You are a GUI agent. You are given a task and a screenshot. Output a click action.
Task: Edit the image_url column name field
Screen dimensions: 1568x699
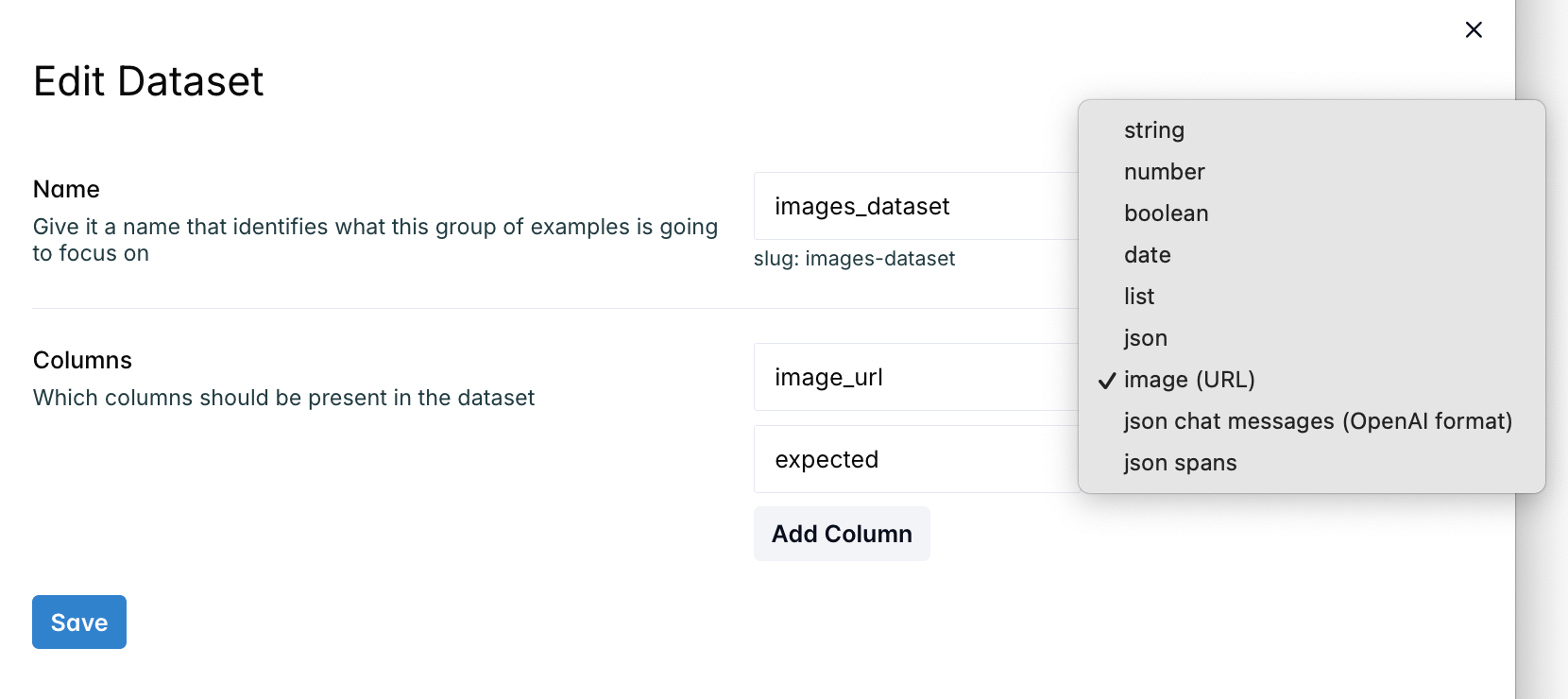point(916,377)
